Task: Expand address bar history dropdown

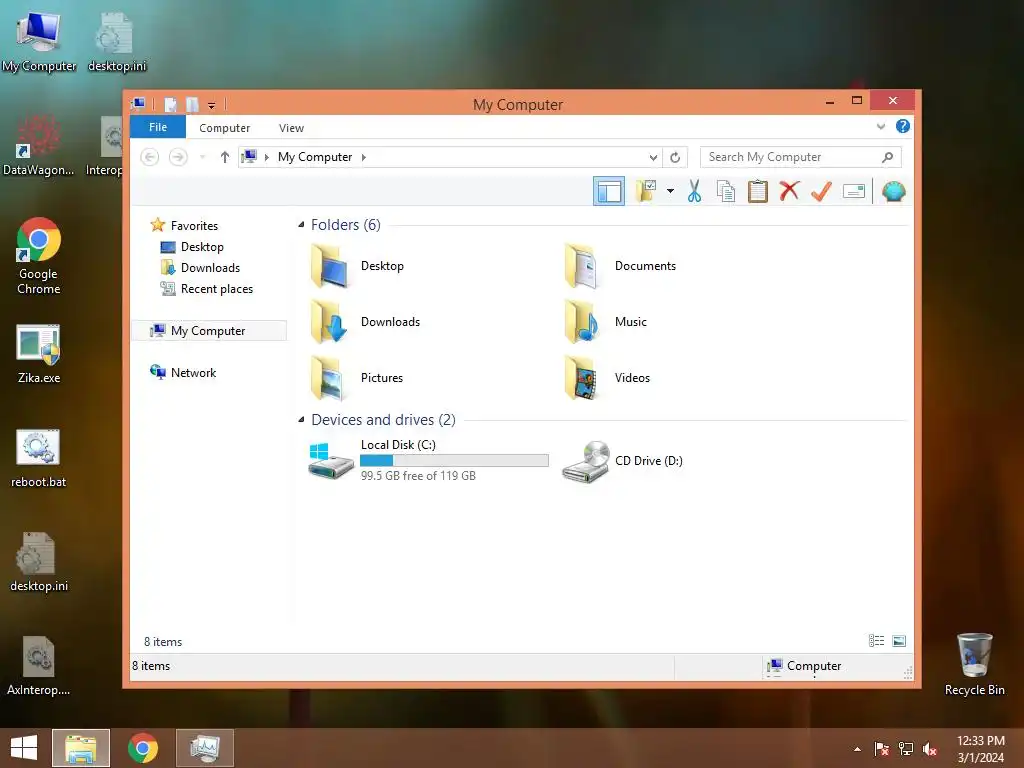Action: coord(653,157)
